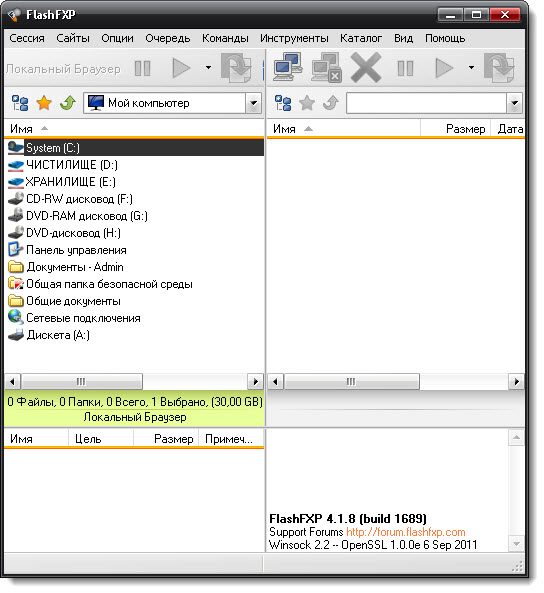Click the left pane favorites star icon
Screen dimensions: 544x593
44,103
